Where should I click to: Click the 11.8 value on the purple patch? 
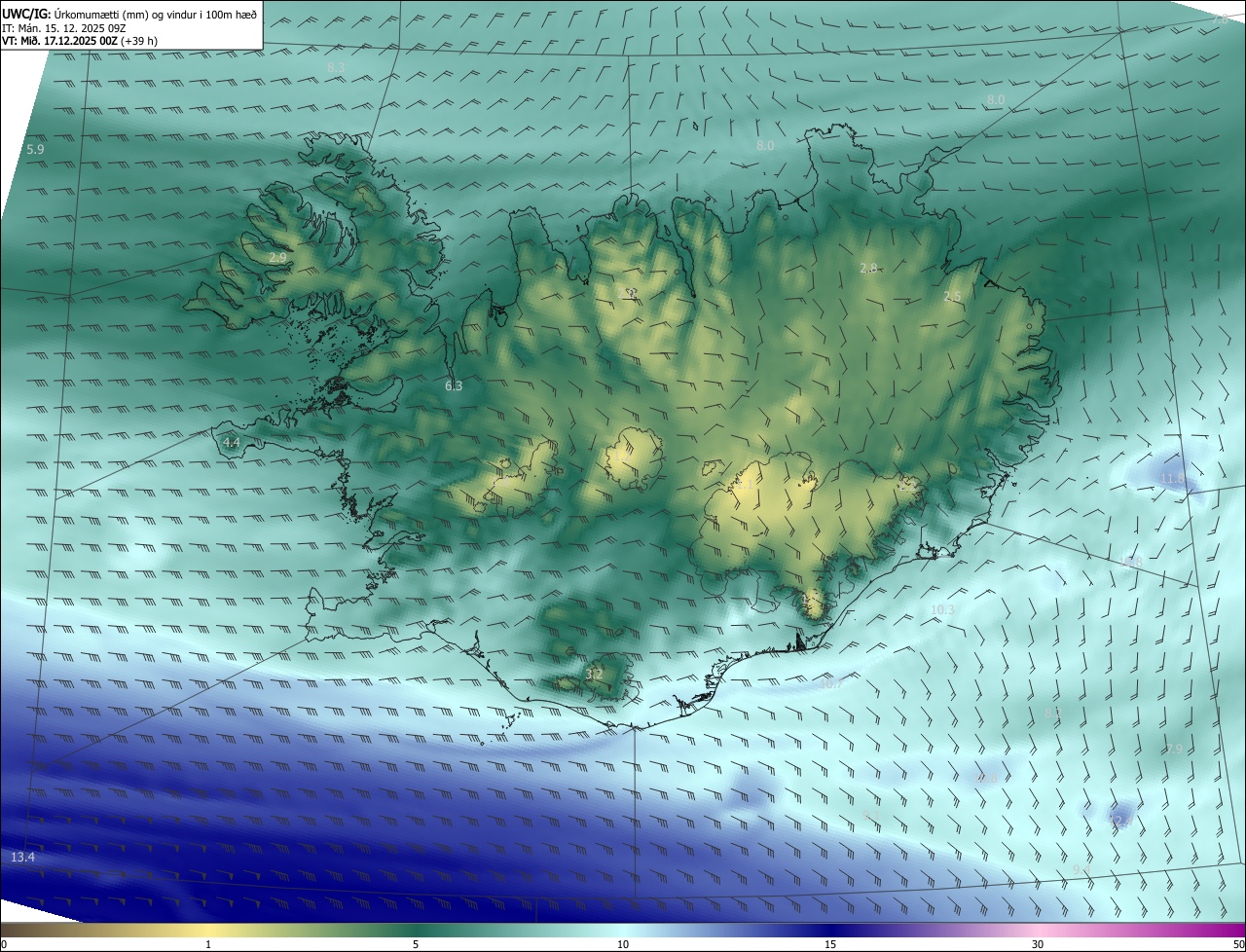1172,478
